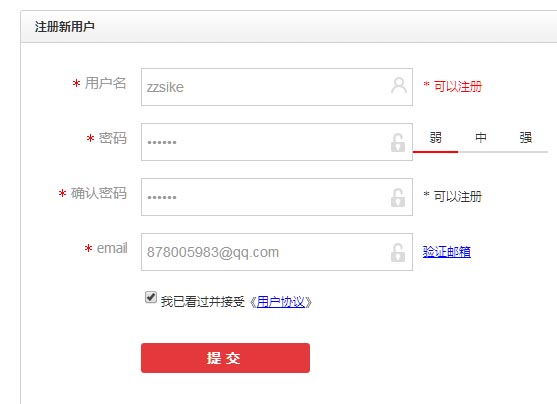
Task: Click the user silhouette icon in username field
Action: 399,85
